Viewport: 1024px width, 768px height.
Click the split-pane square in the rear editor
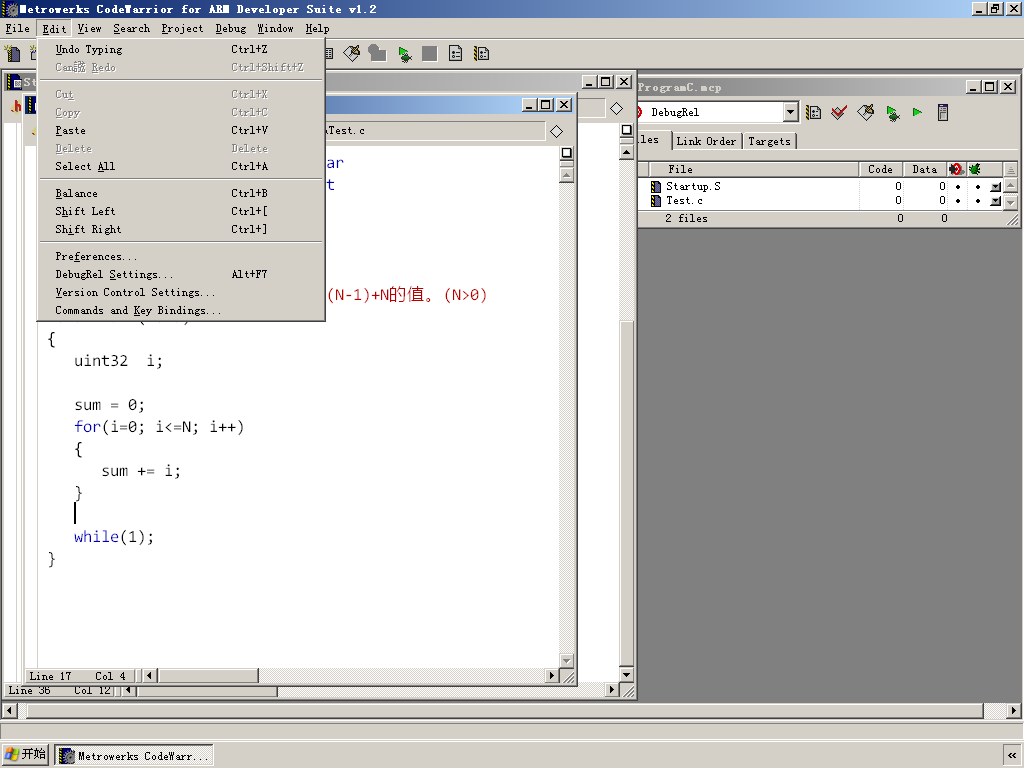[626, 130]
